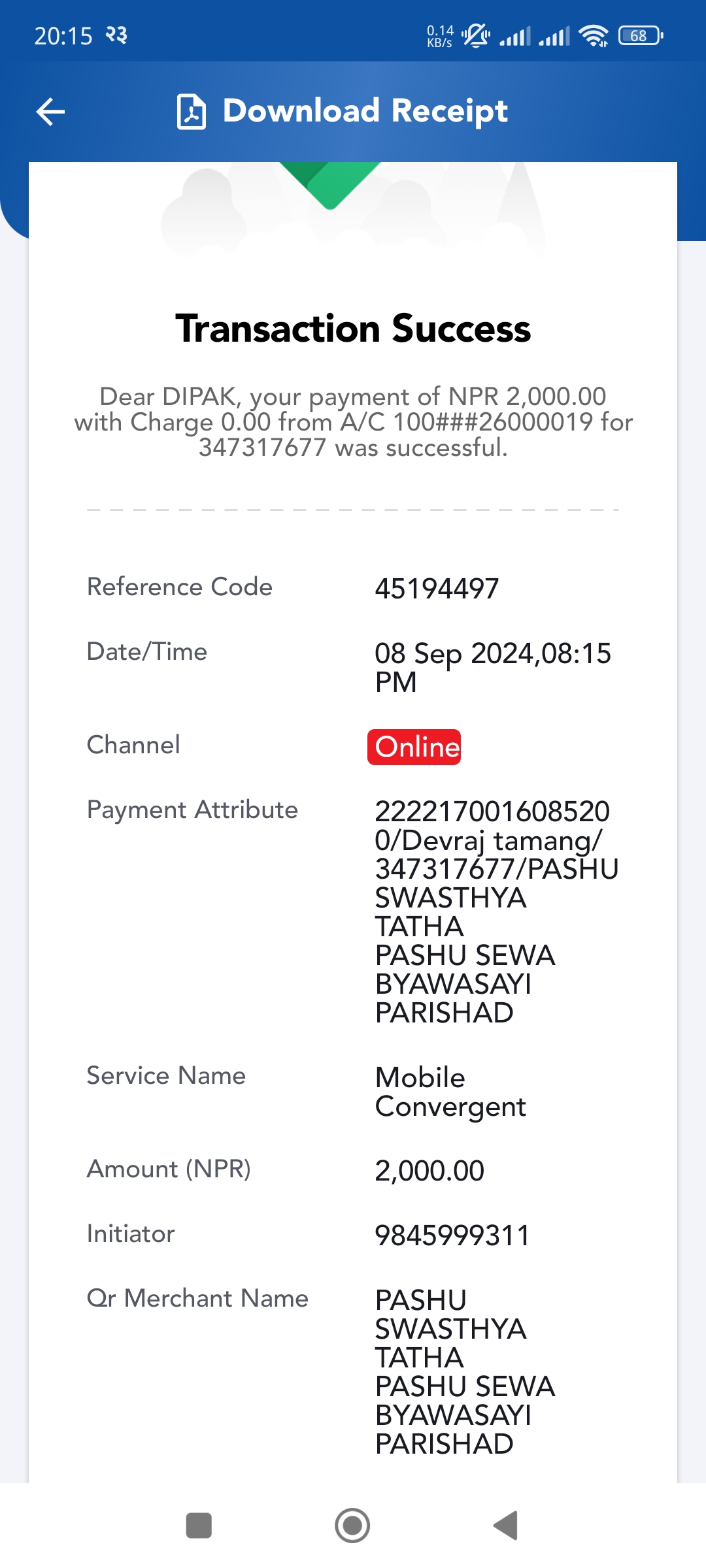706x1568 pixels.
Task: Tap the Wi-Fi status icon
Action: point(594,36)
